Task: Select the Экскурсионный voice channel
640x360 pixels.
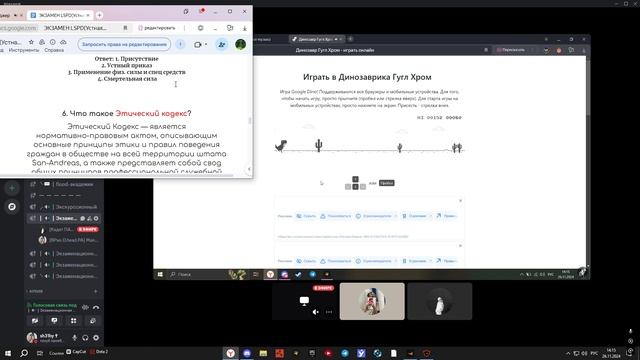Action: (64, 207)
